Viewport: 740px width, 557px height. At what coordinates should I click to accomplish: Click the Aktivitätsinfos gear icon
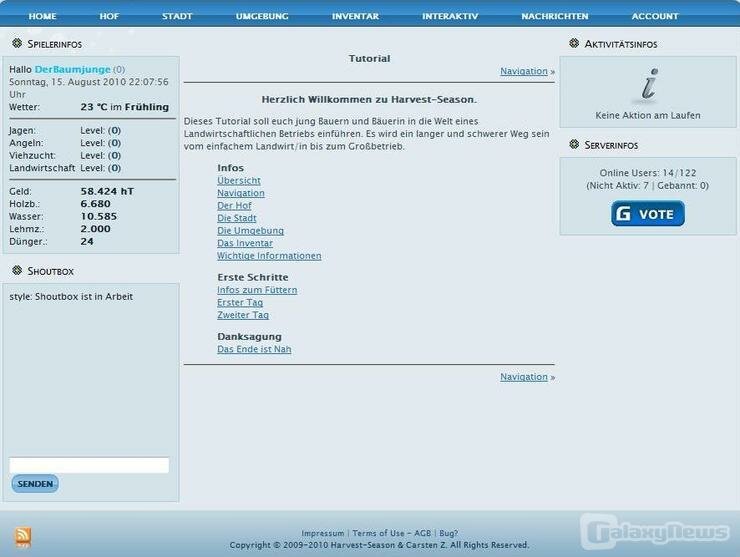(574, 44)
